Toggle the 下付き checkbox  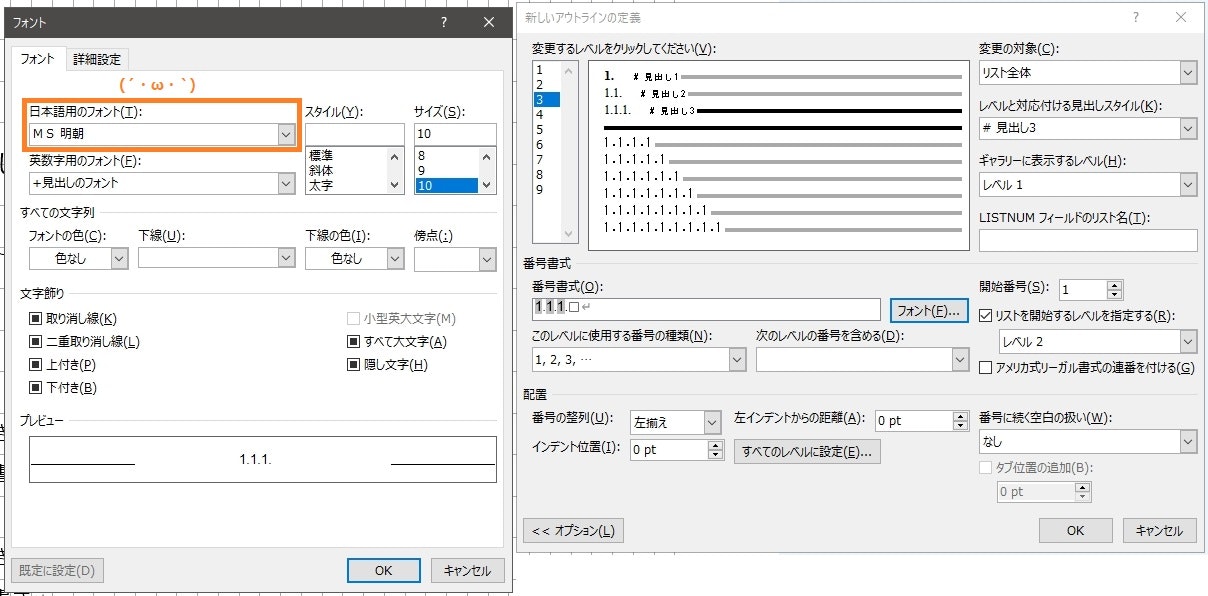click(37, 388)
